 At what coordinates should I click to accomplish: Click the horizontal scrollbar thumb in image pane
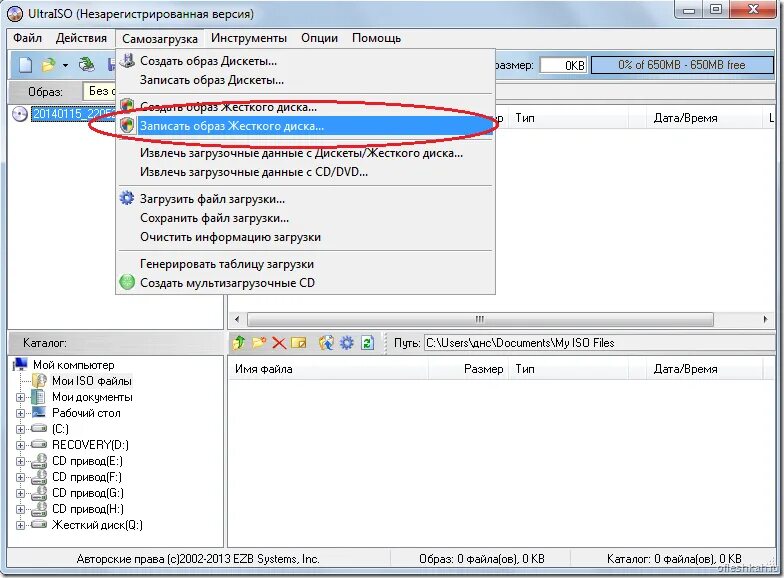coord(480,319)
